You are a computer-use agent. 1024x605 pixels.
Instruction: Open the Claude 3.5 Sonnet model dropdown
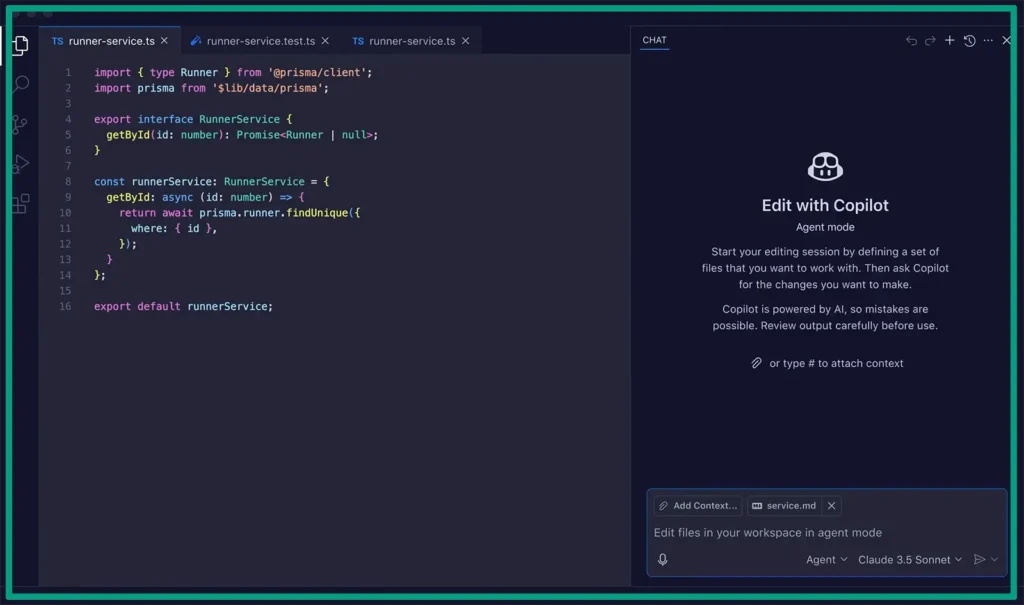coord(909,559)
